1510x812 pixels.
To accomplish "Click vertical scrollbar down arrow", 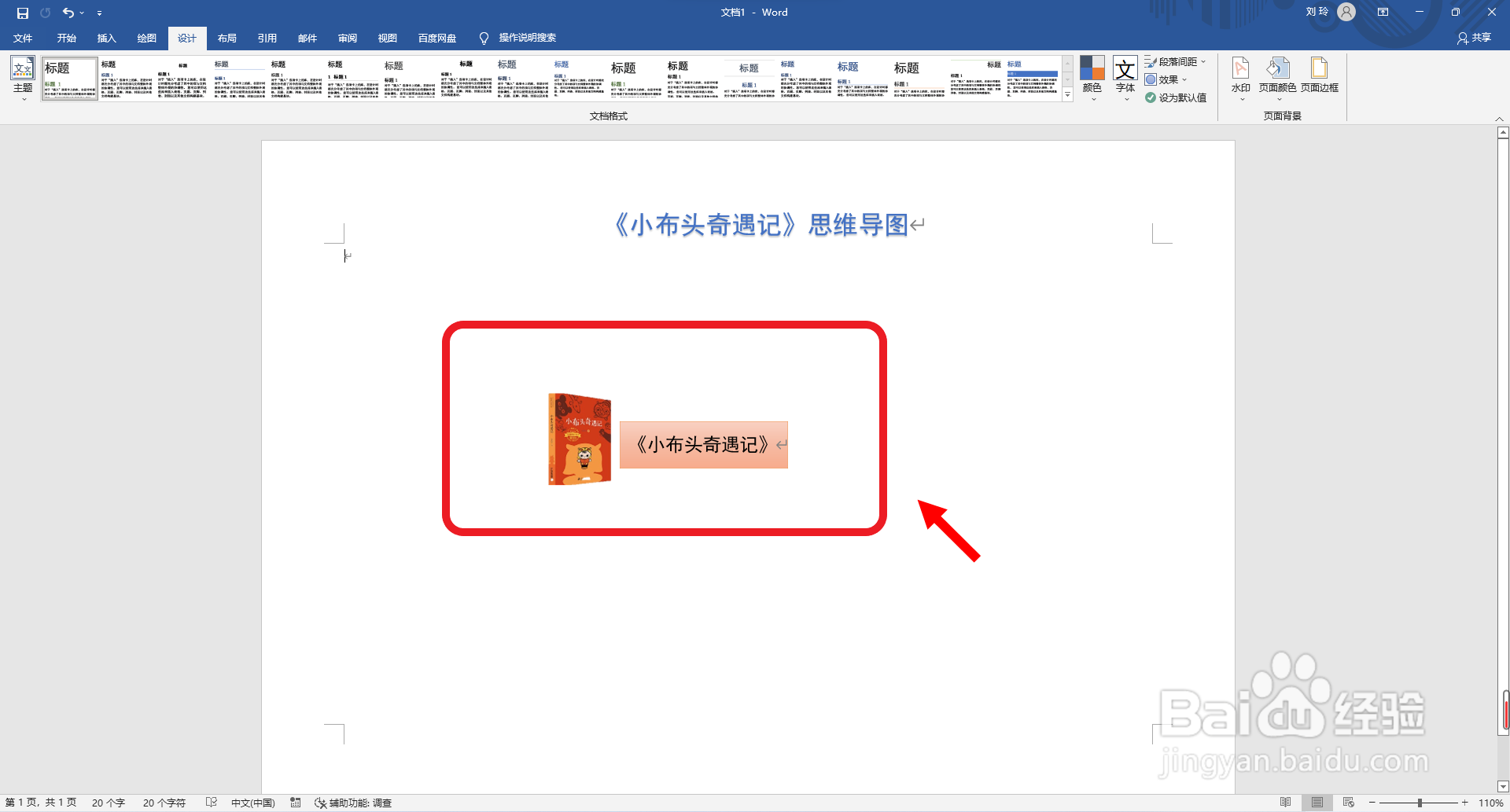I will tap(1503, 786).
